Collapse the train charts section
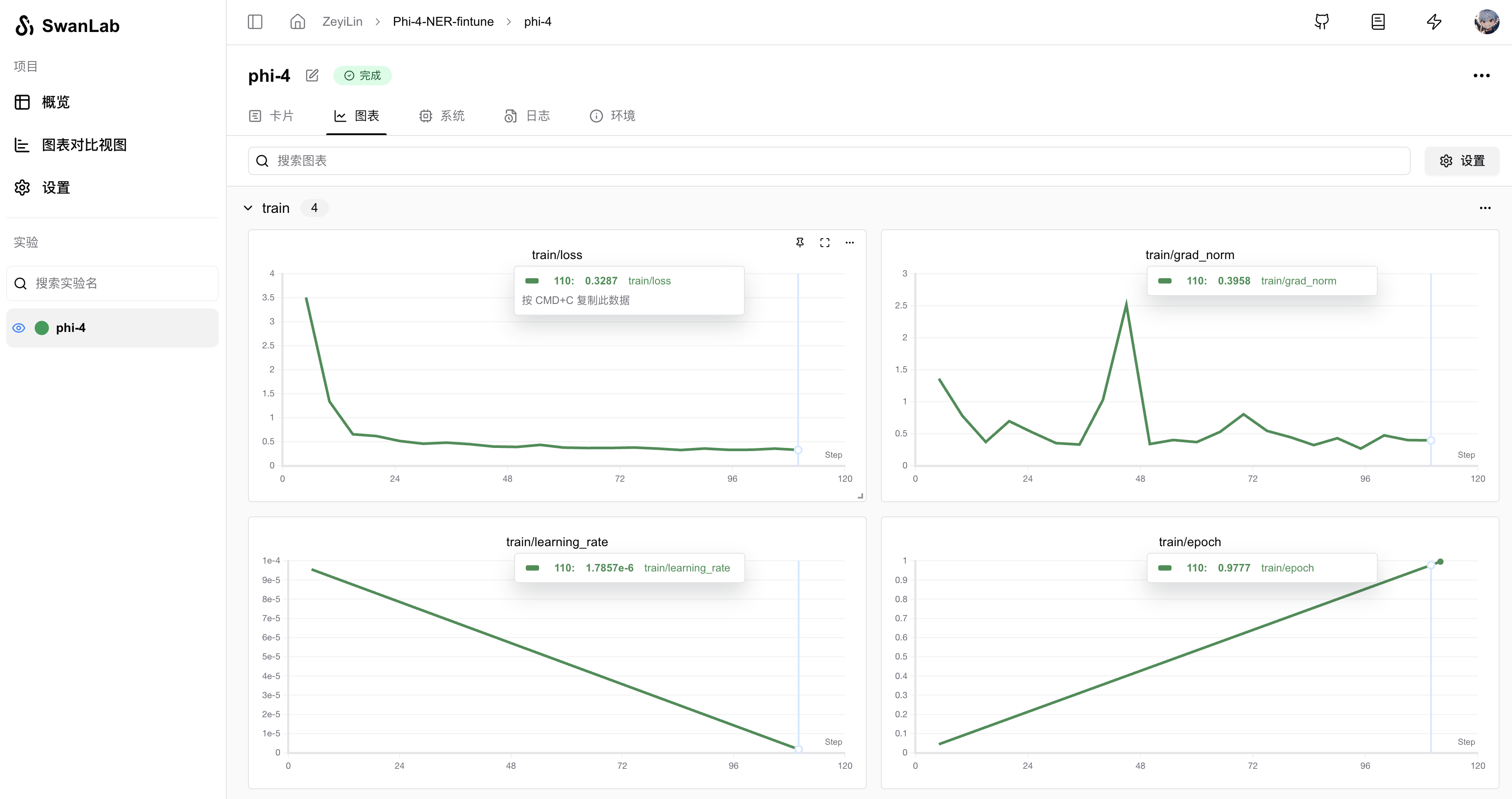Image resolution: width=1512 pixels, height=799 pixels. pos(248,208)
